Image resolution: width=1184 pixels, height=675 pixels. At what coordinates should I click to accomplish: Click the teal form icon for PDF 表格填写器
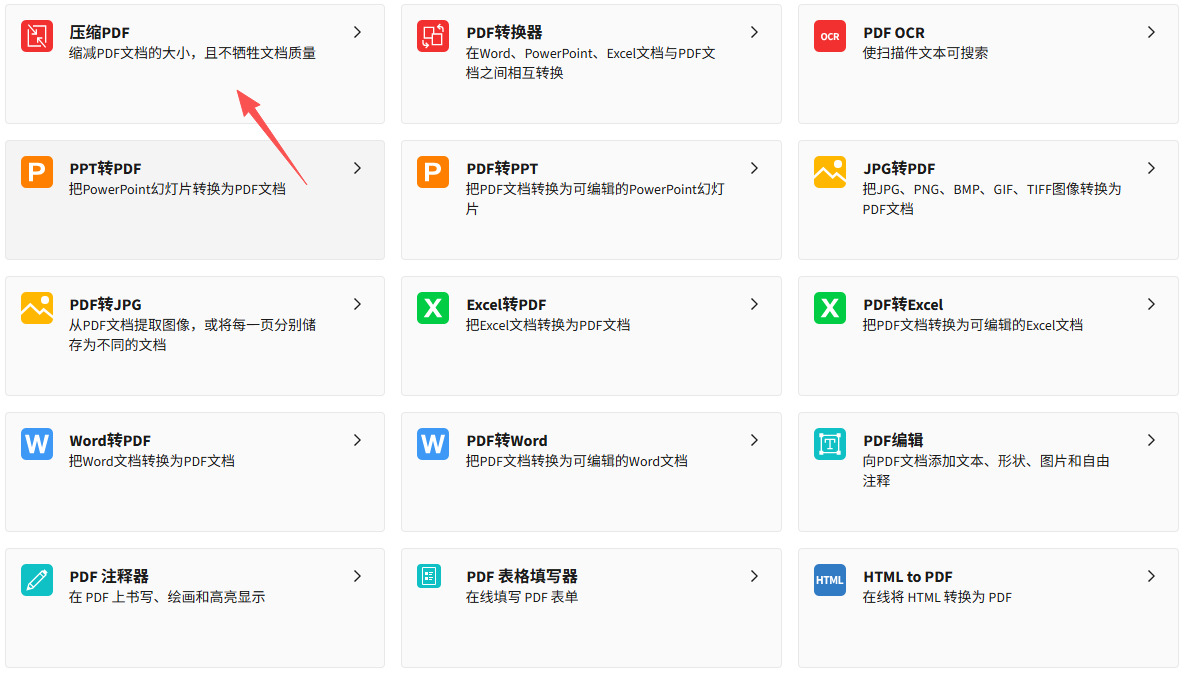[x=429, y=576]
